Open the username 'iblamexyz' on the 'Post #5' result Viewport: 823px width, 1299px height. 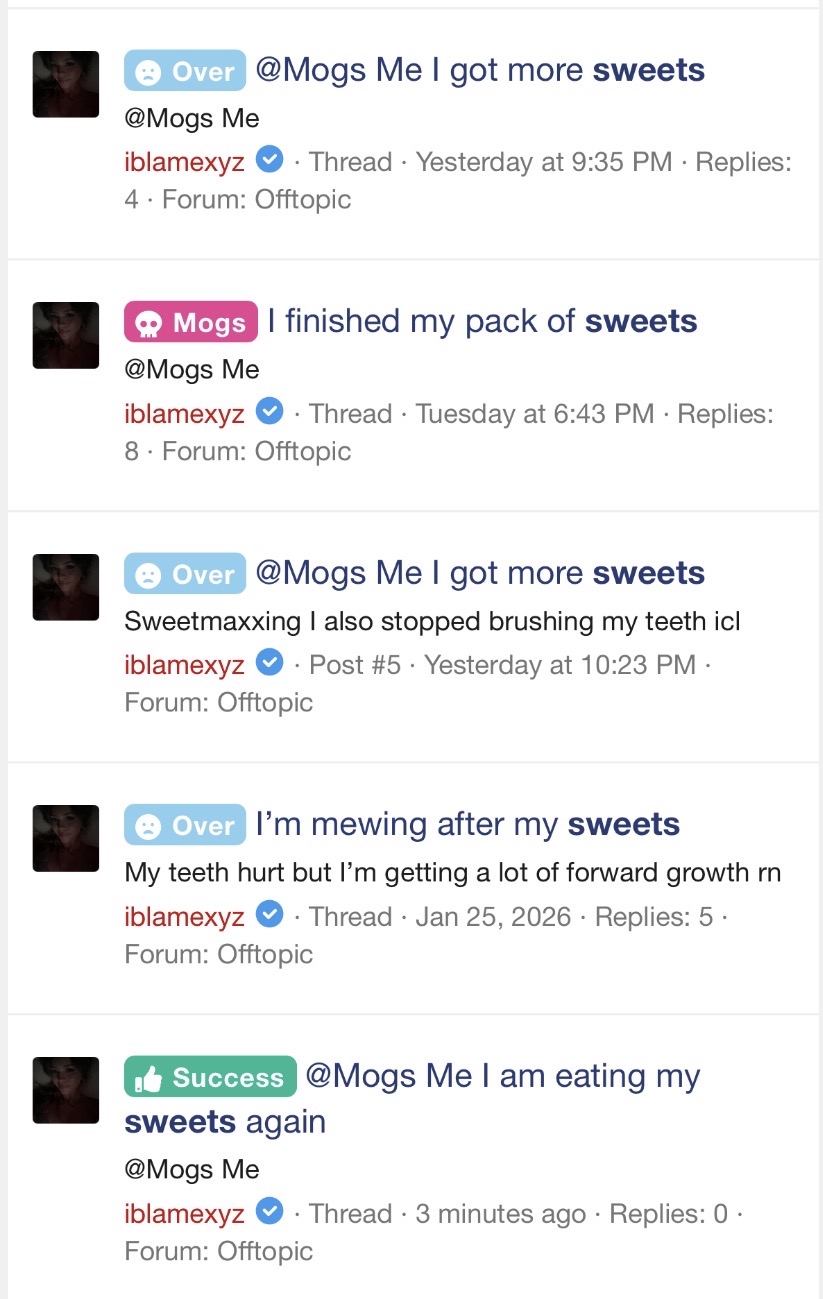(184, 664)
